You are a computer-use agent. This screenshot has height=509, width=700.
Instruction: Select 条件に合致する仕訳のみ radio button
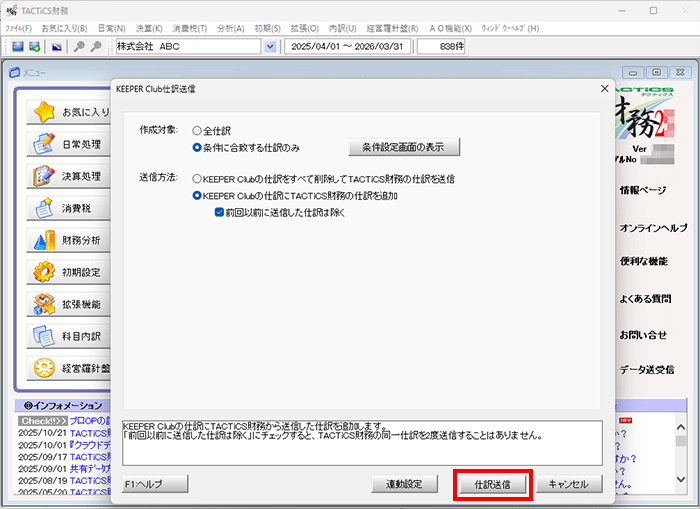pyautogui.click(x=197, y=147)
